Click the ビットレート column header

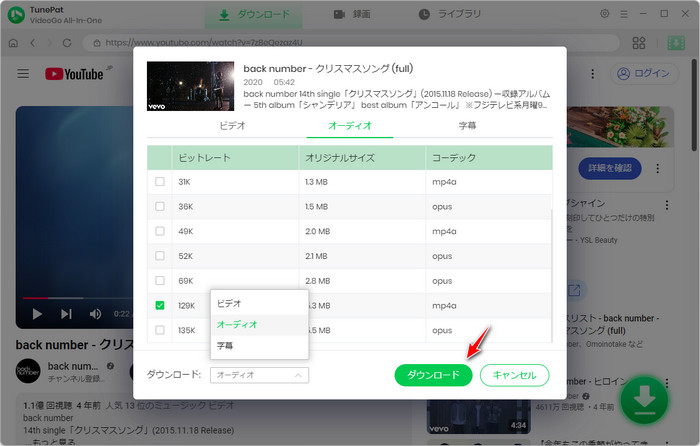coord(235,158)
